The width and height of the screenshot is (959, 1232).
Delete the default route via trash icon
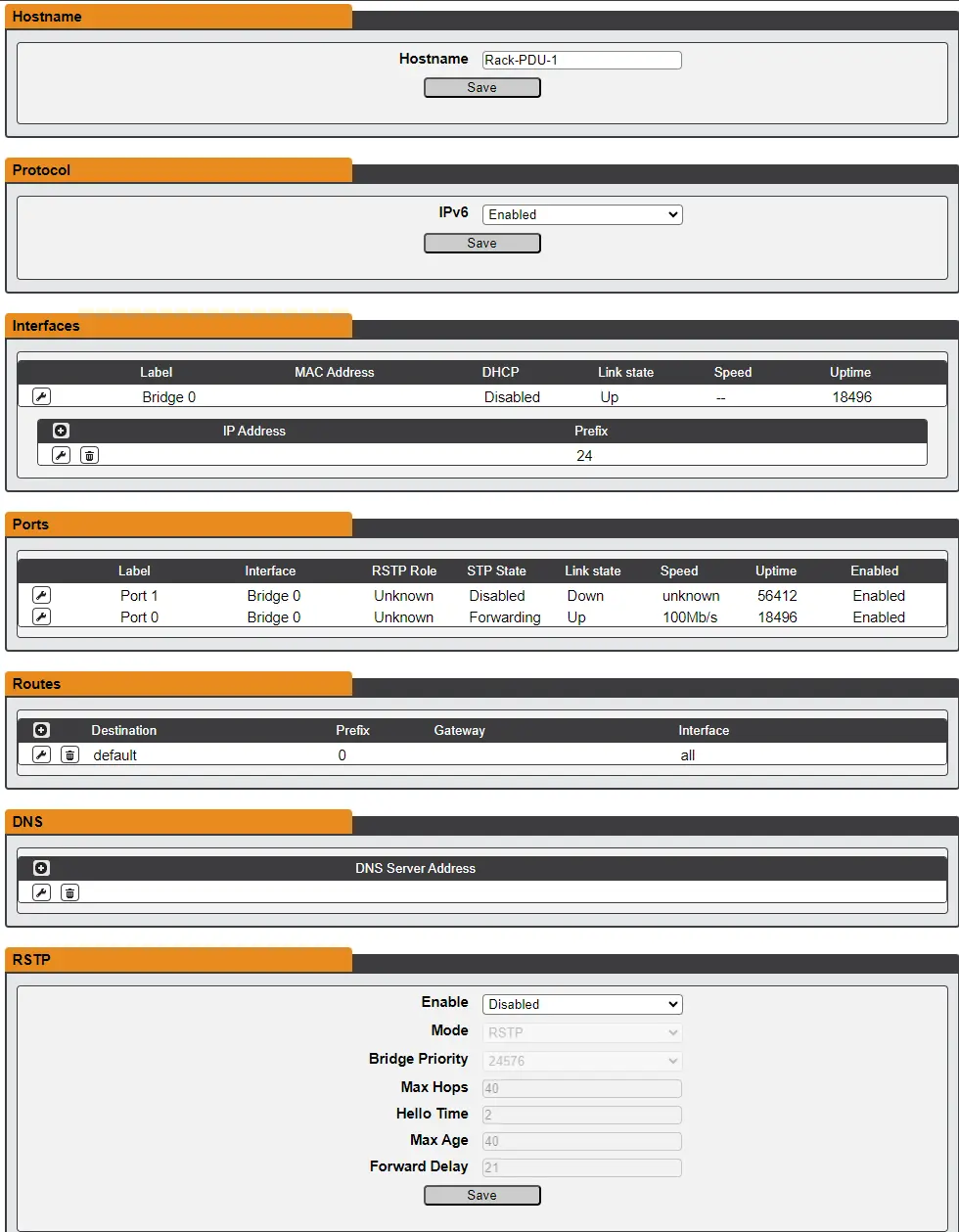point(69,754)
